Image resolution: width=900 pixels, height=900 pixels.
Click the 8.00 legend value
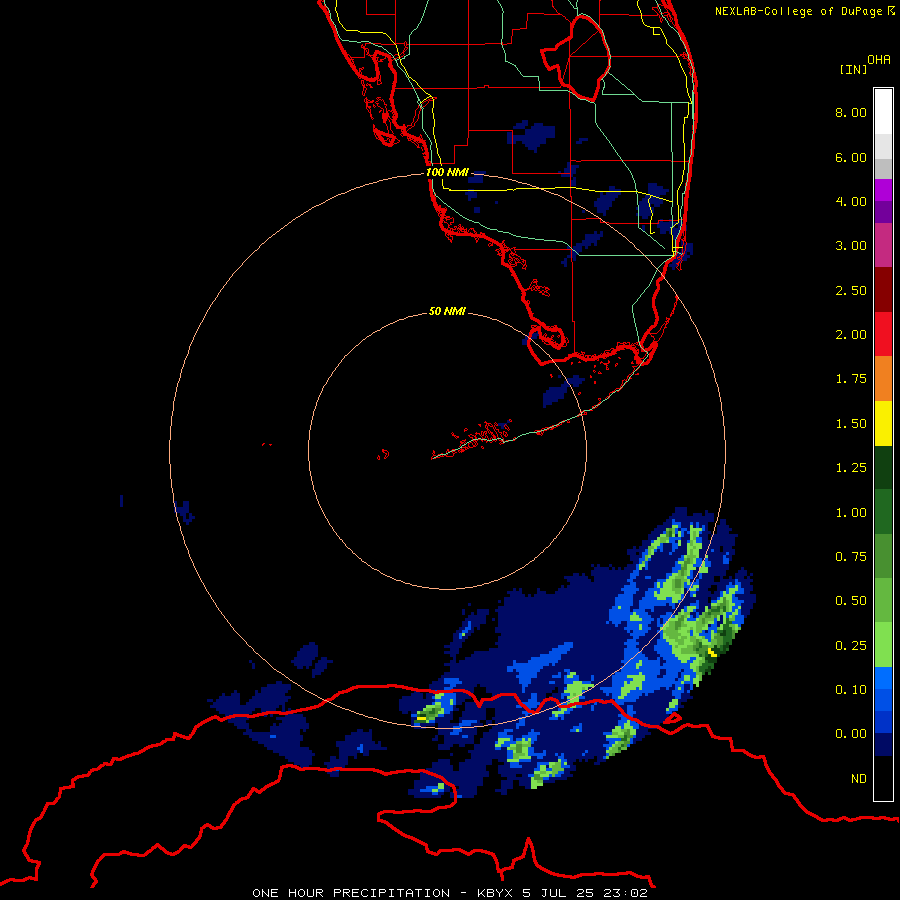tap(851, 112)
